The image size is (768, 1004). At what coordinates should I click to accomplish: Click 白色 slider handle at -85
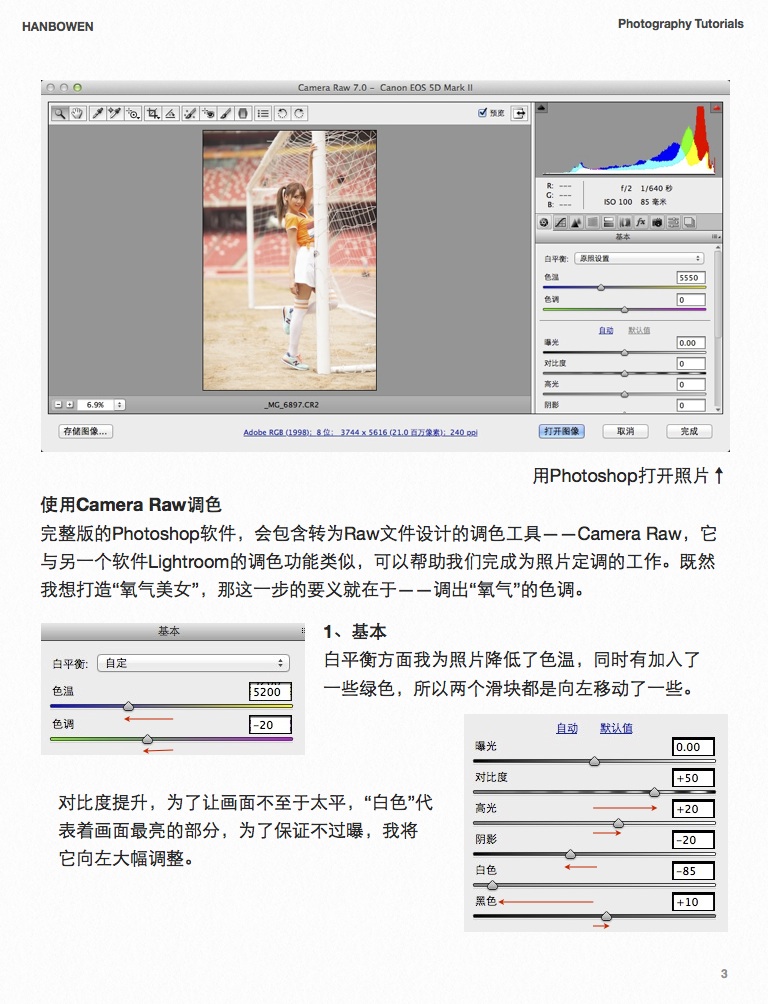click(493, 886)
